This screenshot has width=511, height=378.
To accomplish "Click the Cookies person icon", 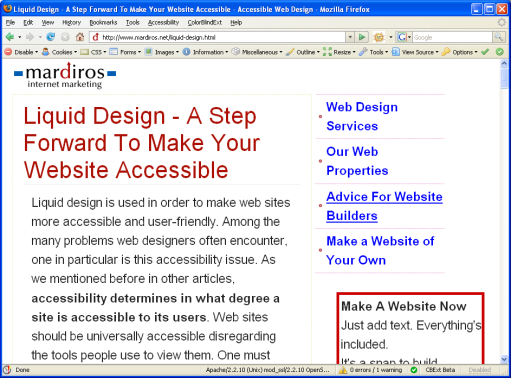I will tap(46, 52).
